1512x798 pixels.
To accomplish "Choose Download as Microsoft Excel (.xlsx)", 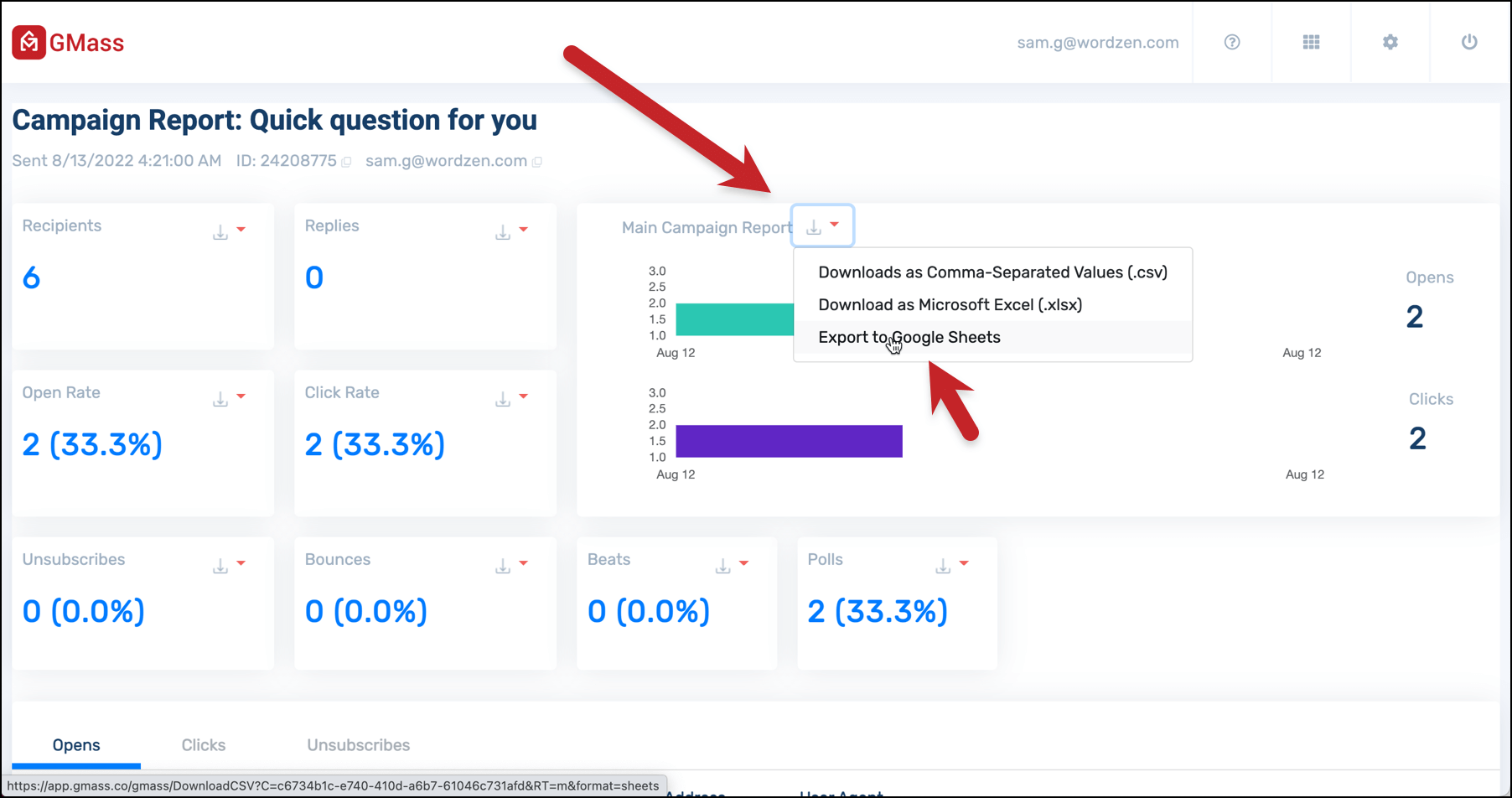I will [x=992, y=305].
